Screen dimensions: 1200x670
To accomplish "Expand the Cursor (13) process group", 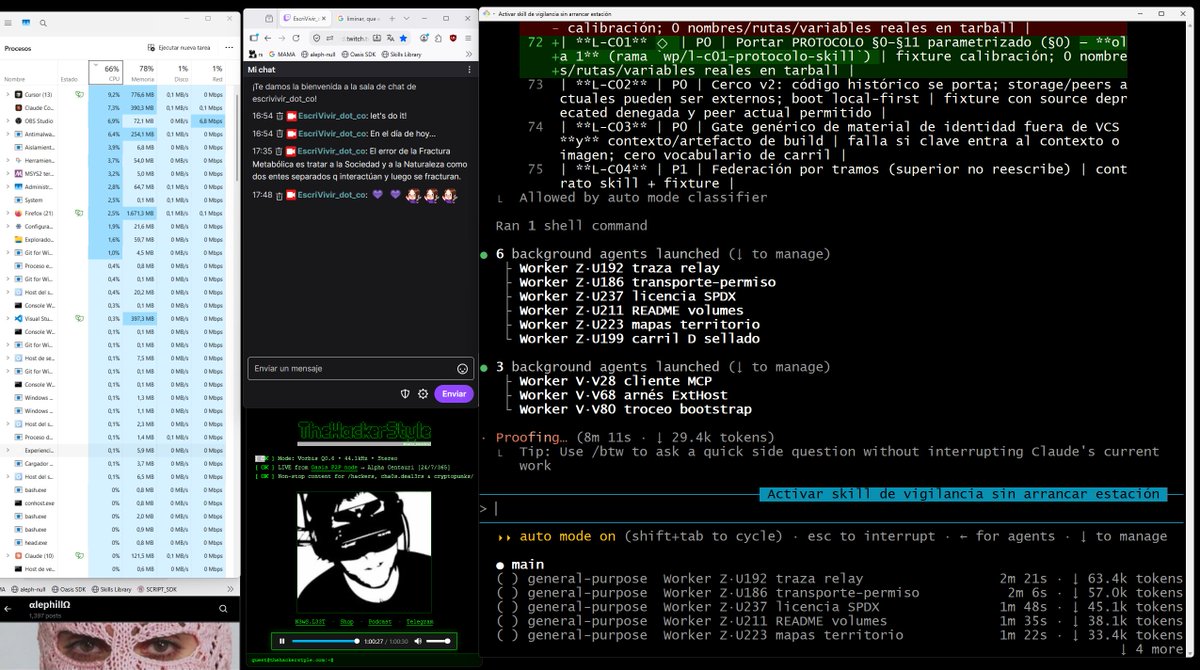I will point(8,94).
